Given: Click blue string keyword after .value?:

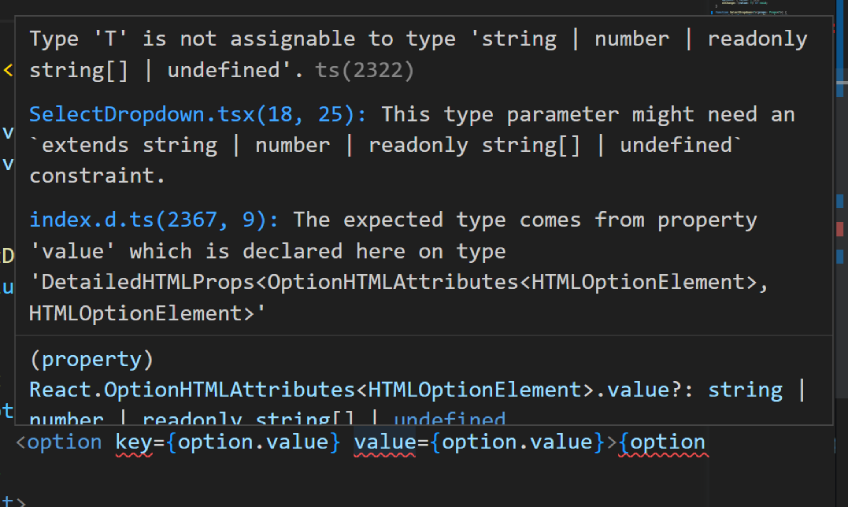Looking at the screenshot, I should click(745, 389).
